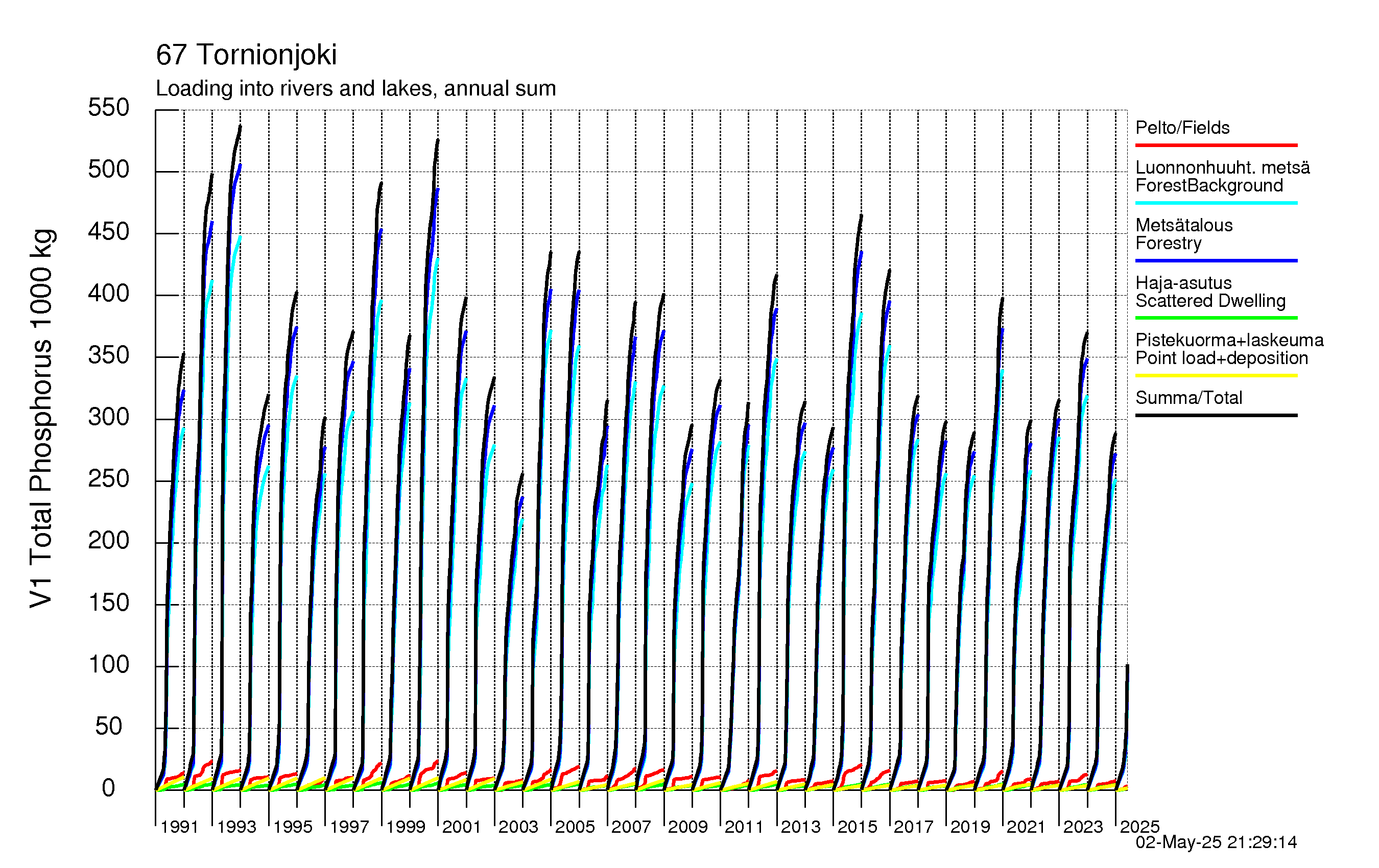Click the y-axis value 450
The width and height of the screenshot is (1379, 868).
[x=109, y=231]
